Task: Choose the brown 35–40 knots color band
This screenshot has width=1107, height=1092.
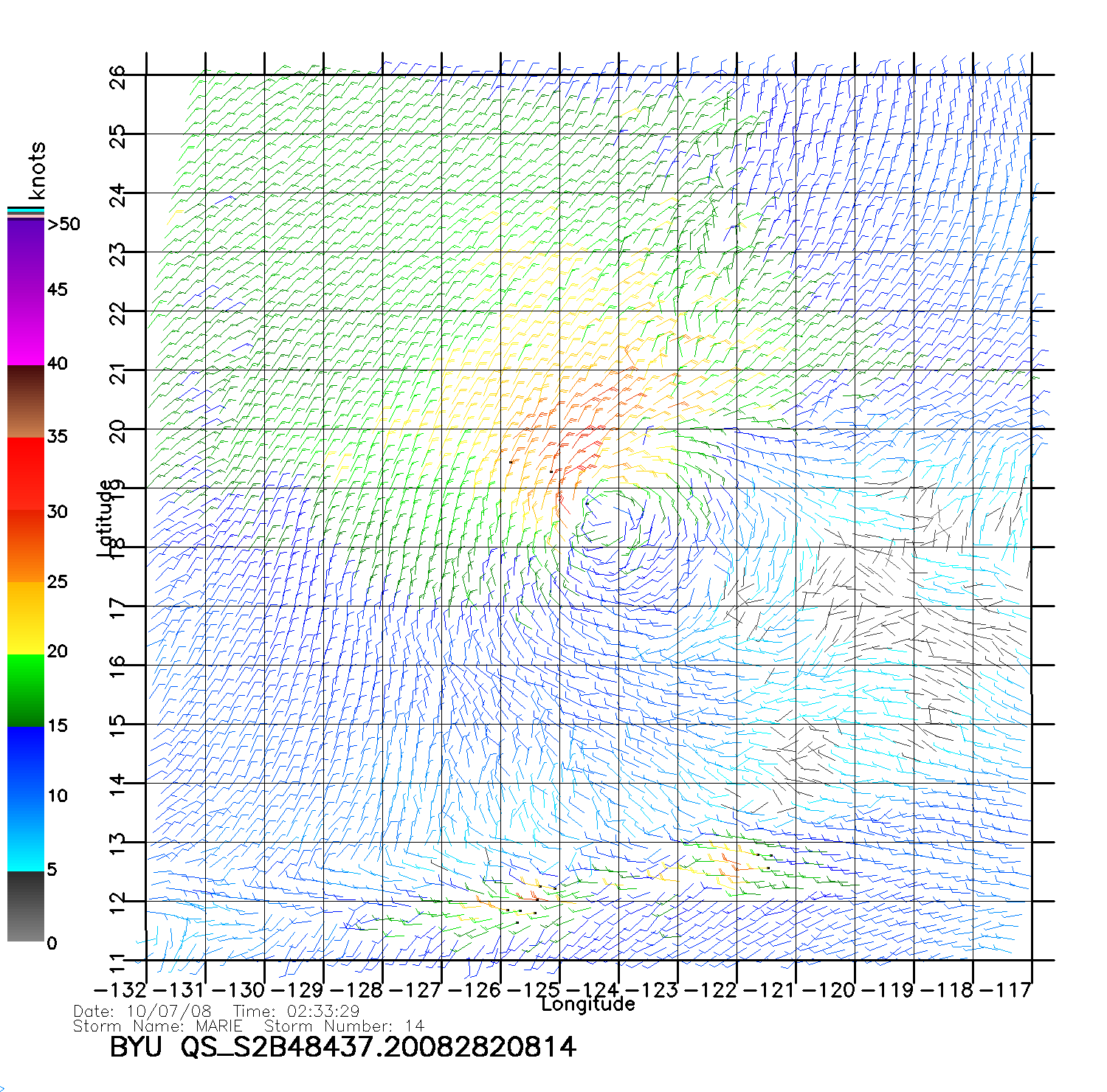Action: coord(25,401)
